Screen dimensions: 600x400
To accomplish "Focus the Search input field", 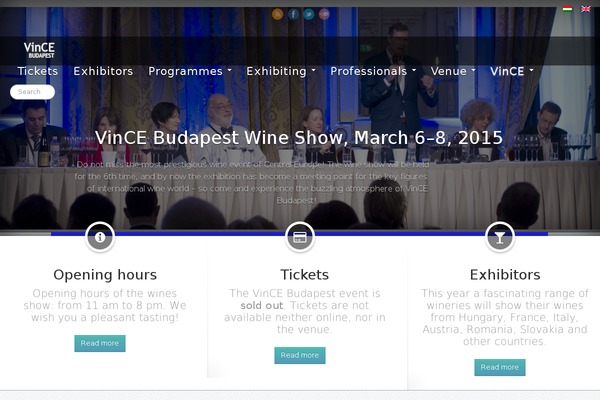I will click(x=33, y=92).
